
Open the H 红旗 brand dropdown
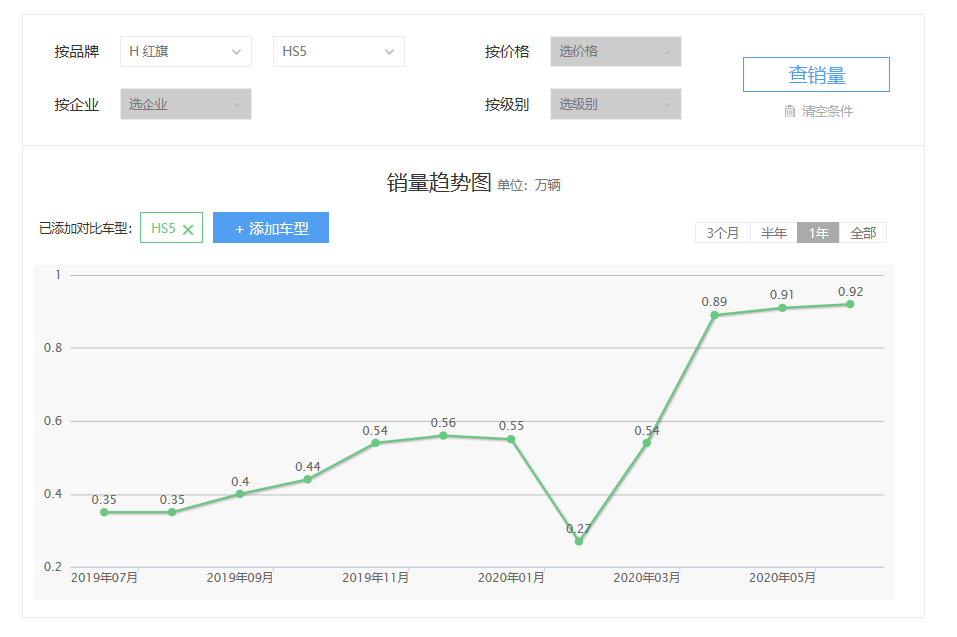click(185, 52)
